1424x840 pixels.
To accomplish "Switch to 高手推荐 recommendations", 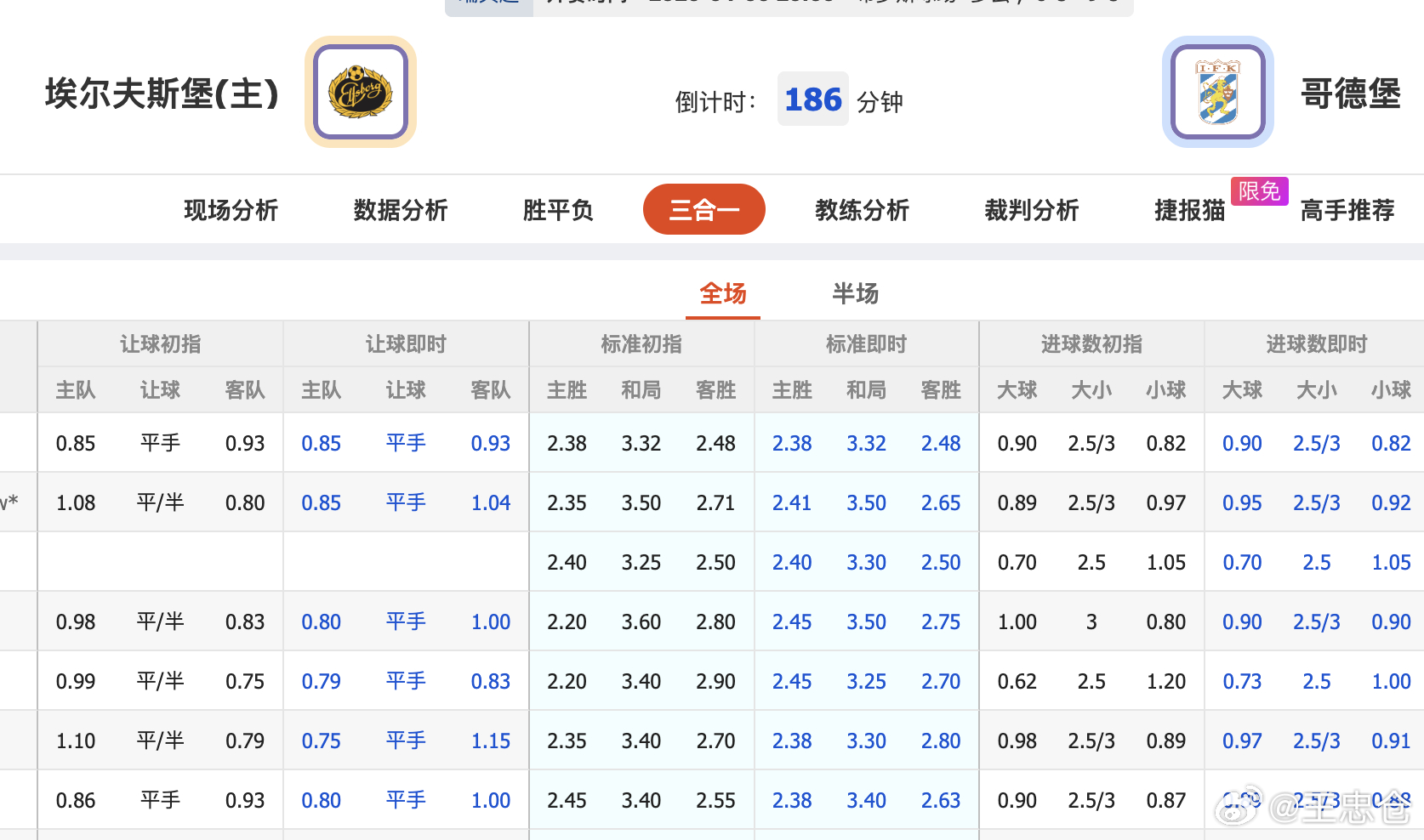I will [1347, 210].
